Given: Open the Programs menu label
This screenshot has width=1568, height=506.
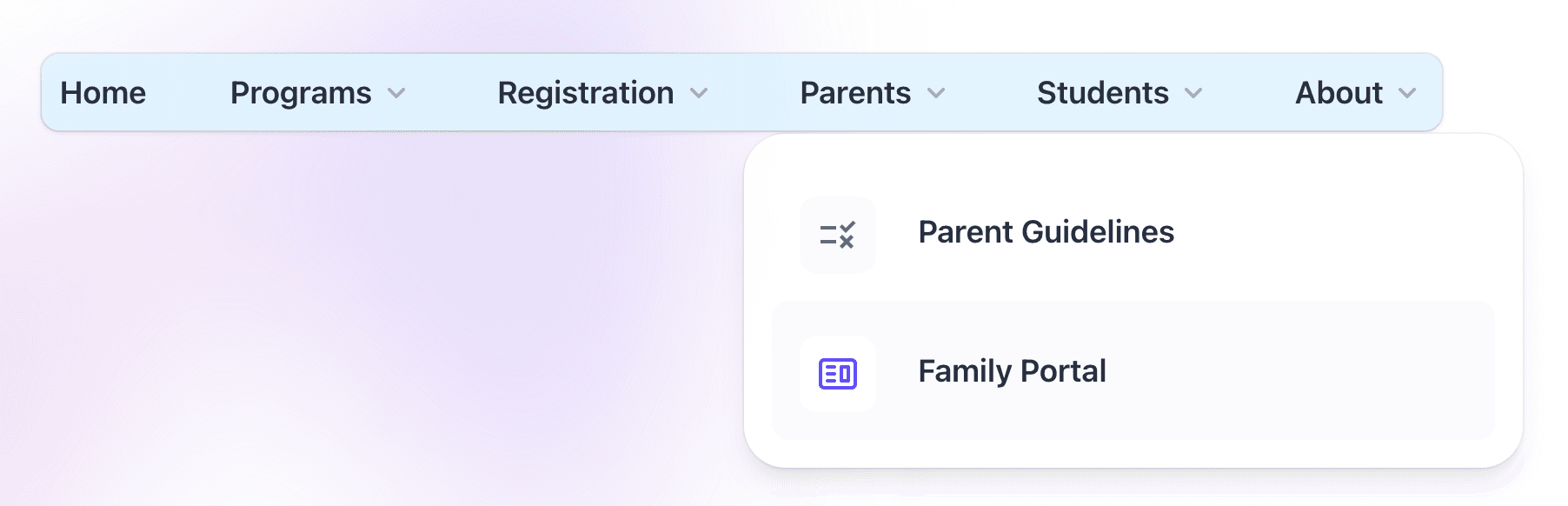Looking at the screenshot, I should pos(301,92).
